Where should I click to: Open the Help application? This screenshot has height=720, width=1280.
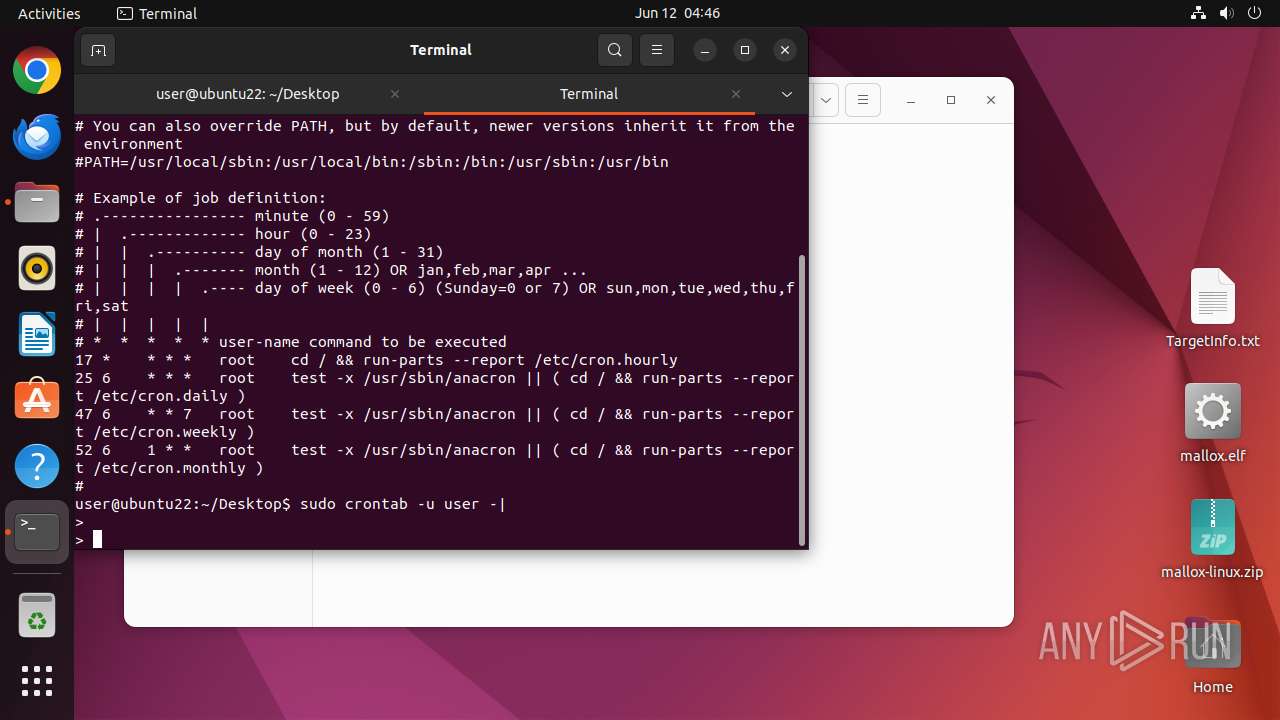tap(37, 467)
